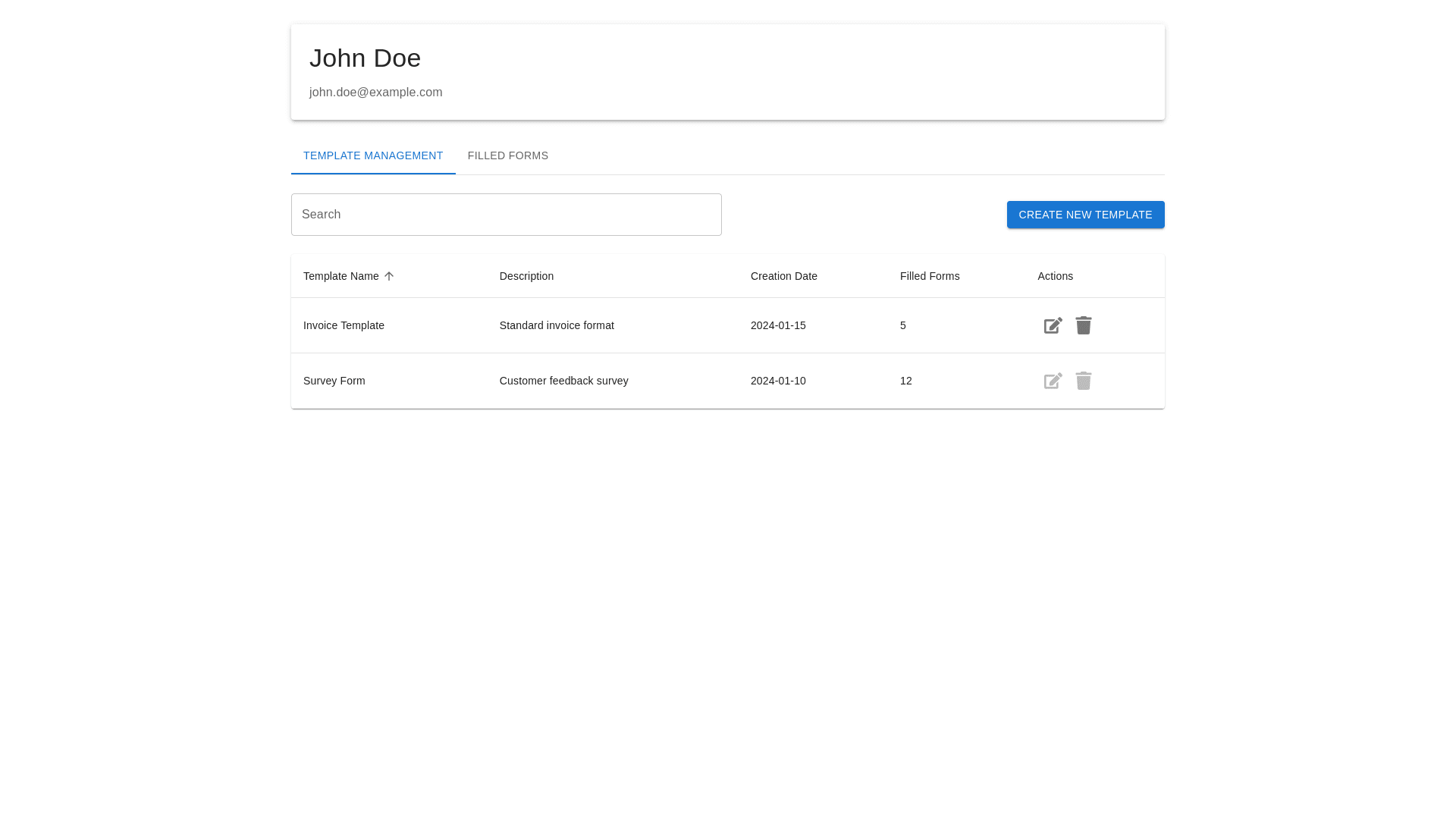Click the sort arrow beside Template Name
Viewport: 1456px width, 819px height.
(x=389, y=276)
